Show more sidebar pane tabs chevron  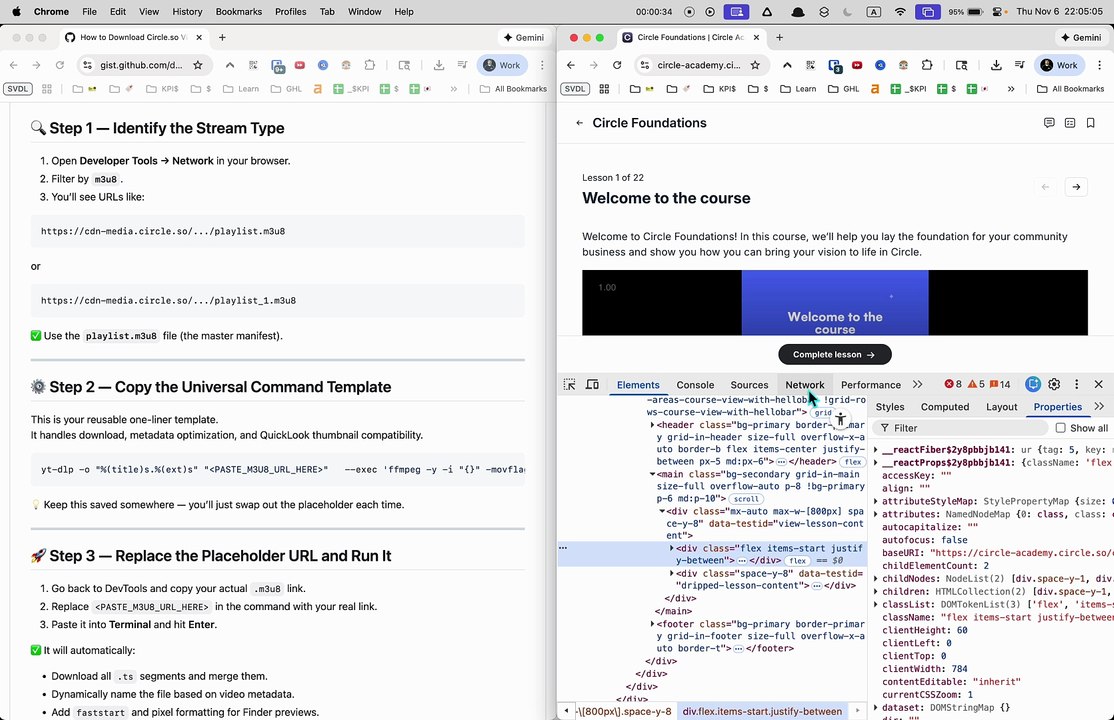pos(1099,407)
